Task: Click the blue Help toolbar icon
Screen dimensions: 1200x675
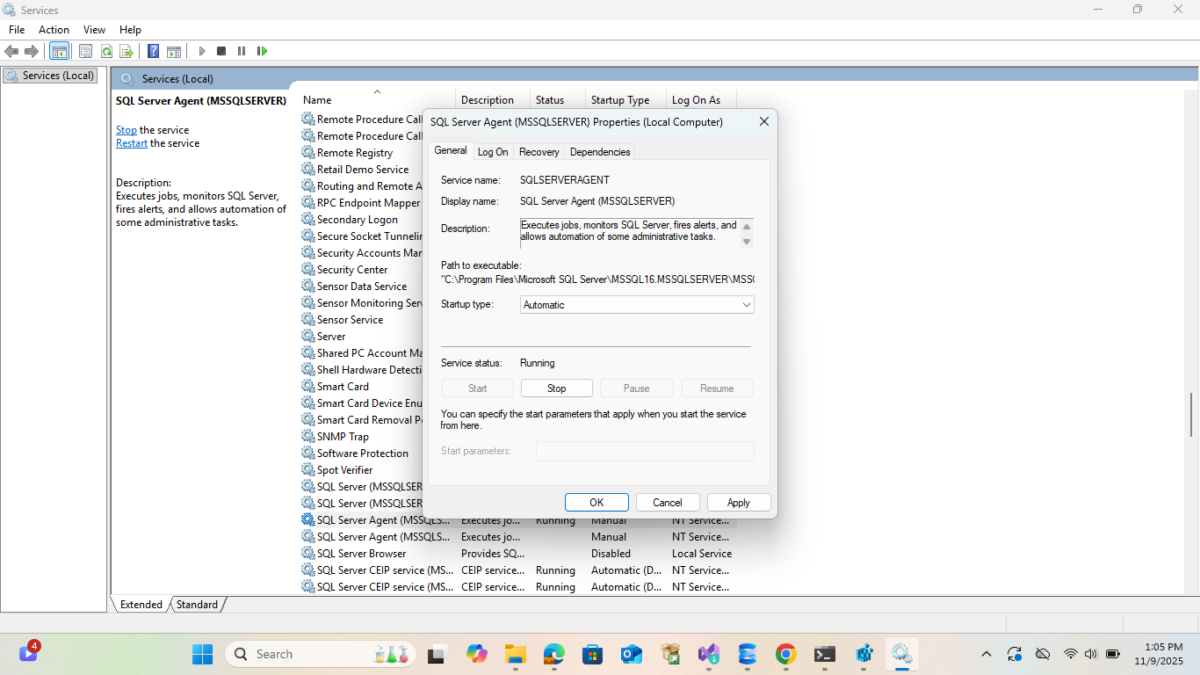Action: coord(153,51)
